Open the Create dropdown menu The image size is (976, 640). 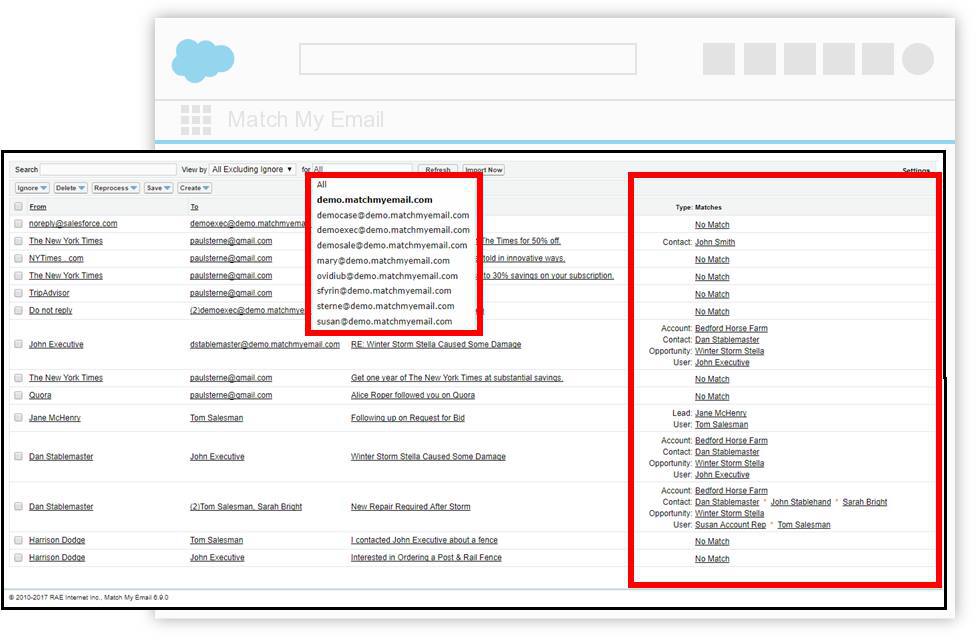pos(194,188)
